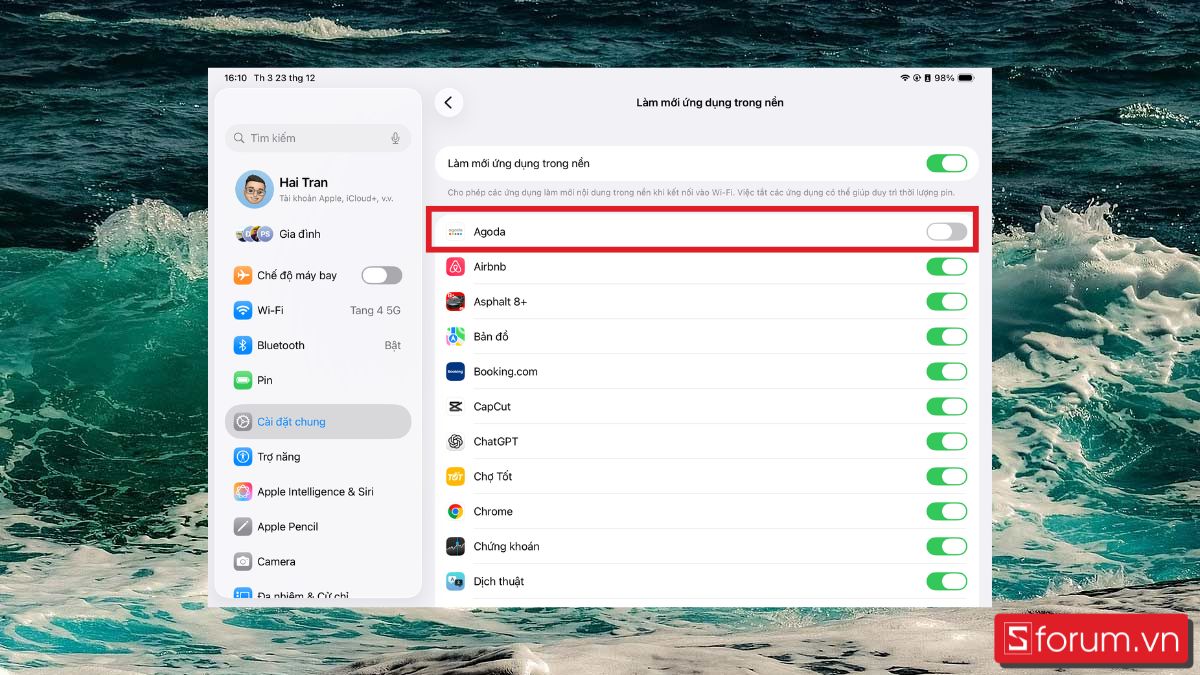This screenshot has height=675, width=1200.
Task: Go back with the chevron button
Action: [x=449, y=103]
